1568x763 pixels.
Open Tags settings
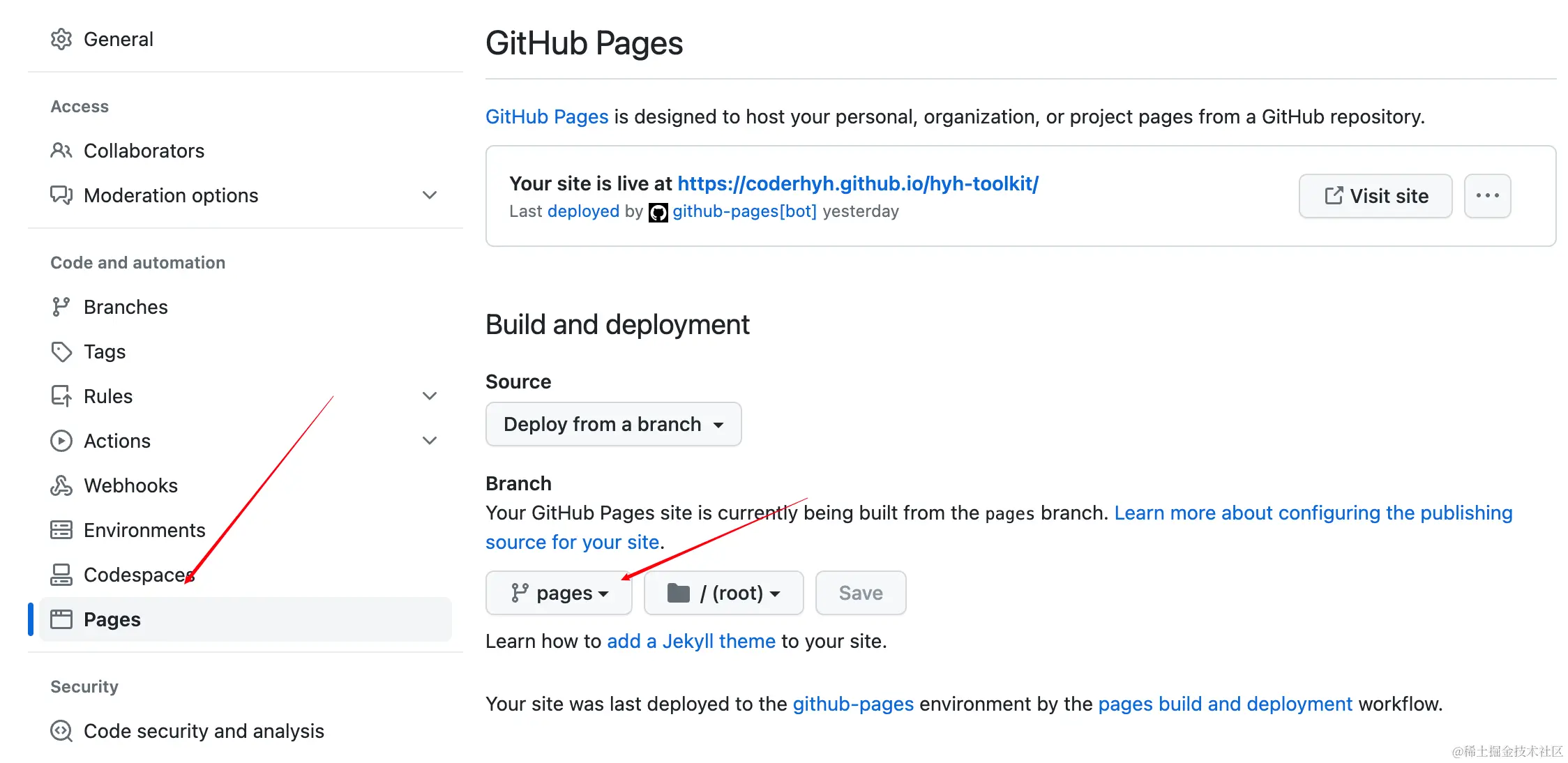(246, 352)
